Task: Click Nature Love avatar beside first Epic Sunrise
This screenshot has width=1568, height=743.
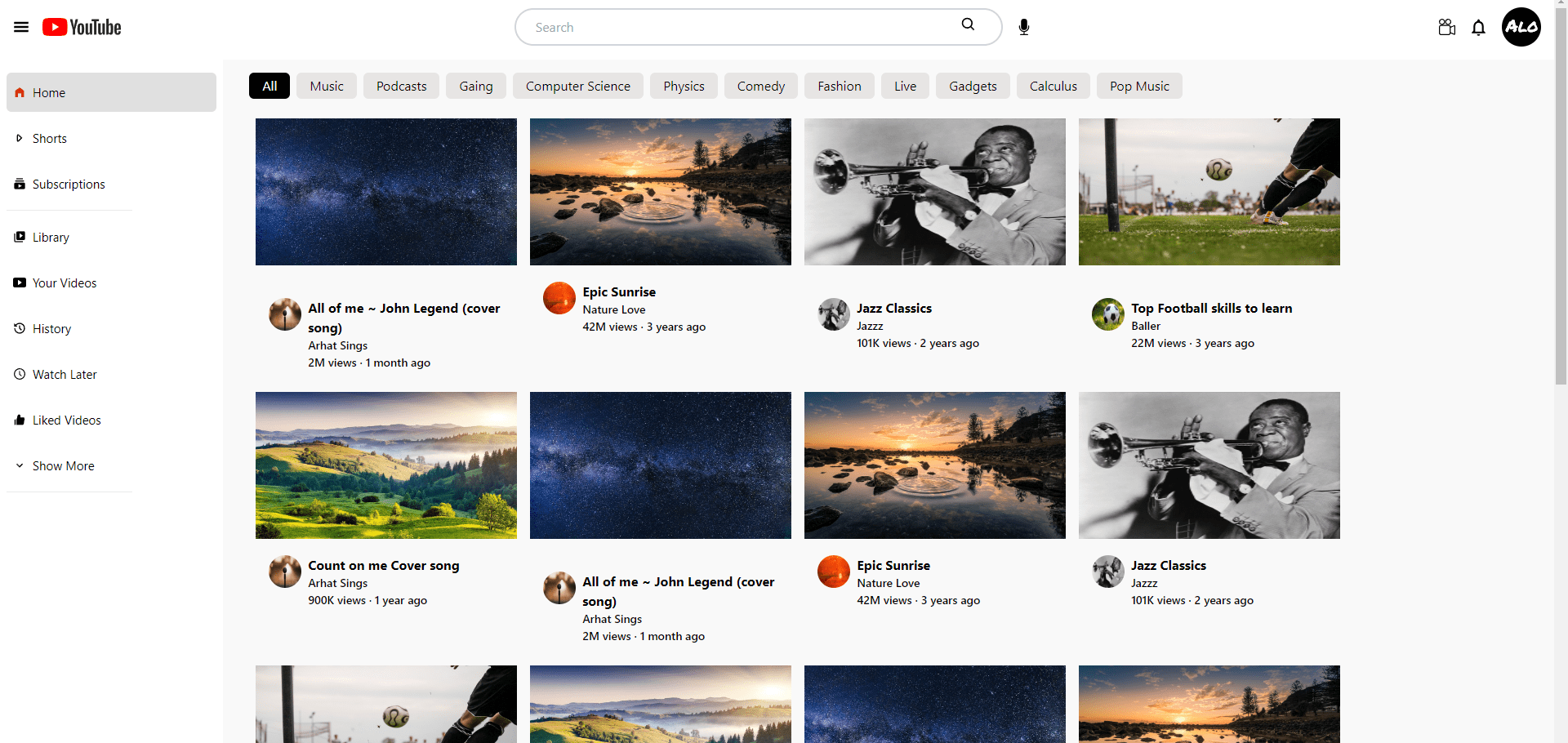Action: pos(559,298)
